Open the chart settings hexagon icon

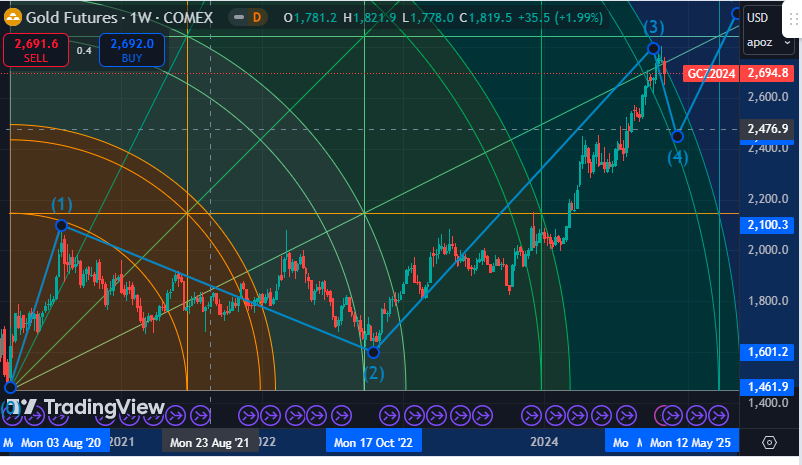(769, 442)
